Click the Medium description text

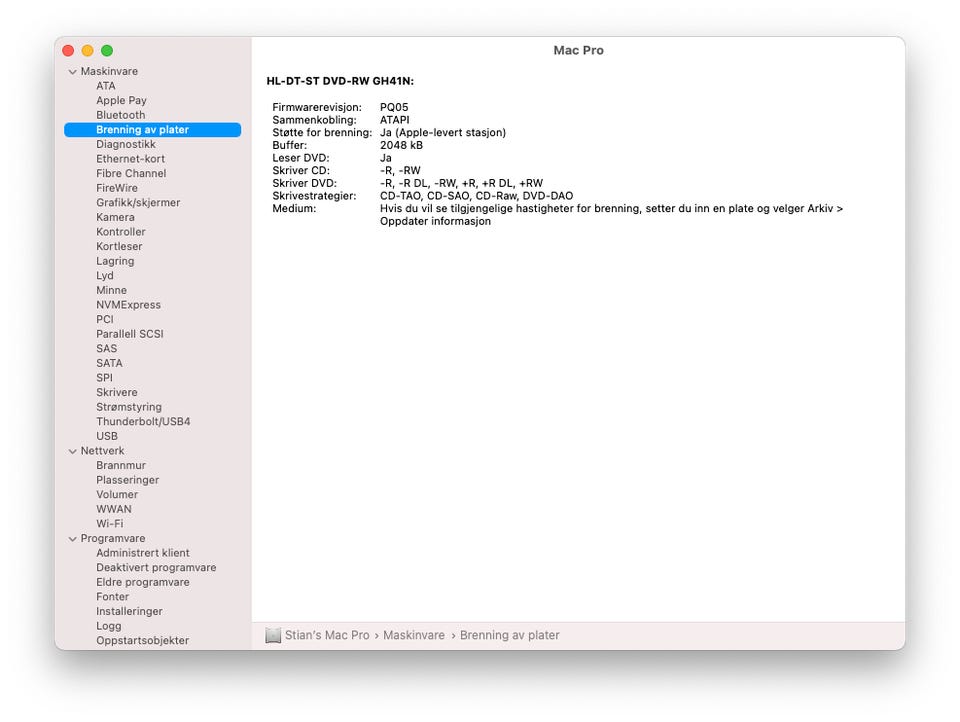coord(611,215)
